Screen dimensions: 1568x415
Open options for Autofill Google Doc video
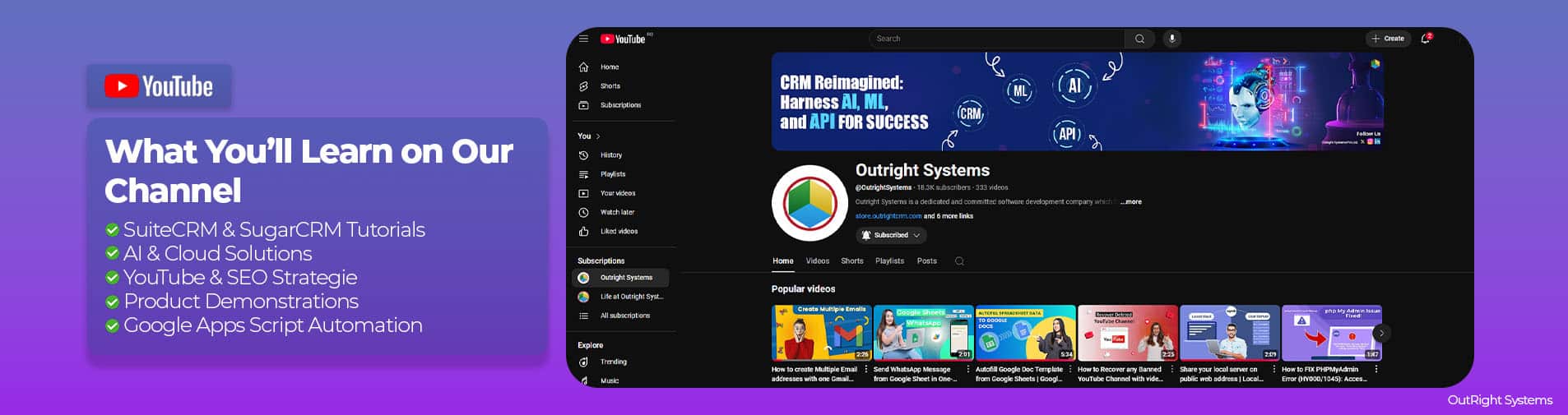[1070, 370]
